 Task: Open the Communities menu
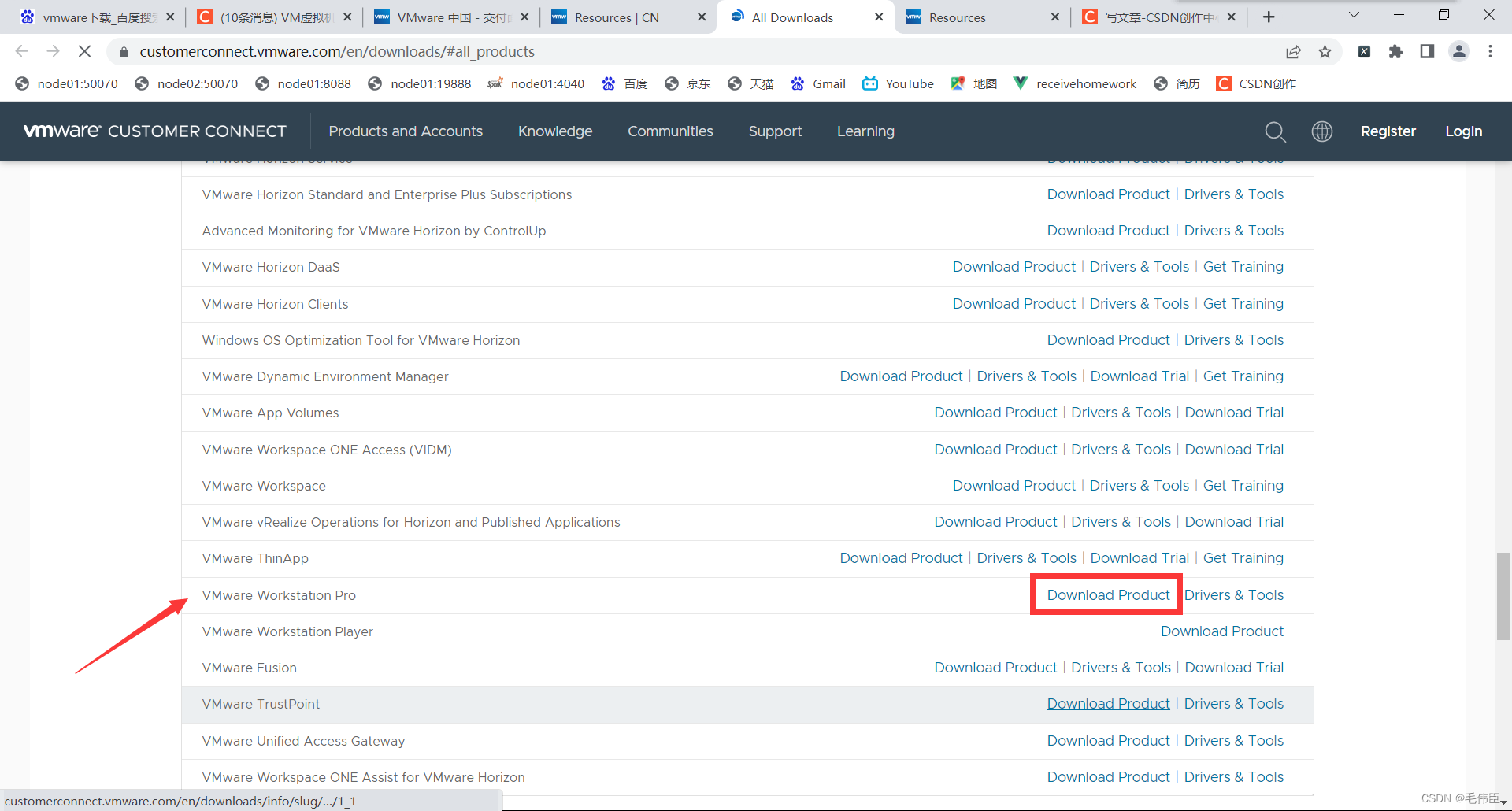point(670,131)
